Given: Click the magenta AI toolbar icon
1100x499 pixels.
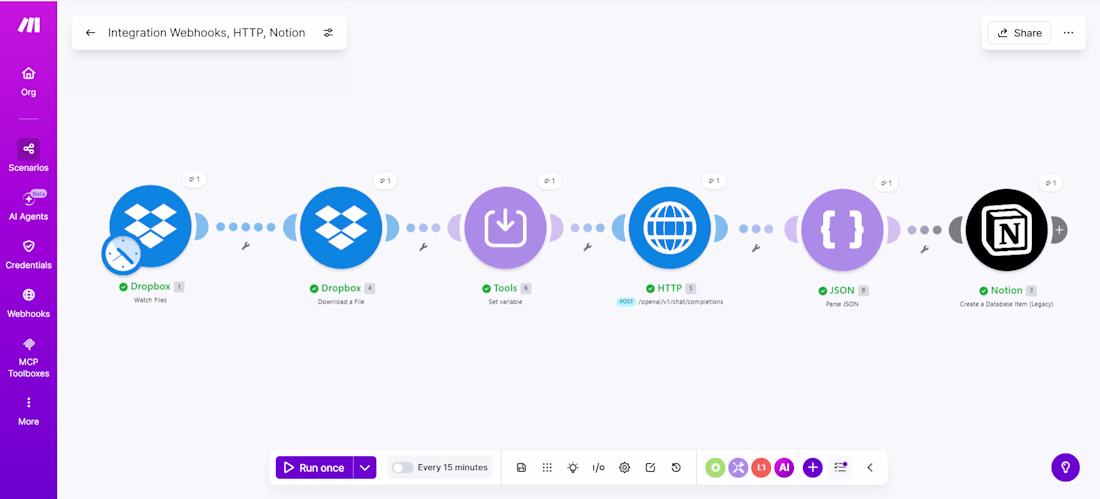Looking at the screenshot, I should [x=784, y=467].
